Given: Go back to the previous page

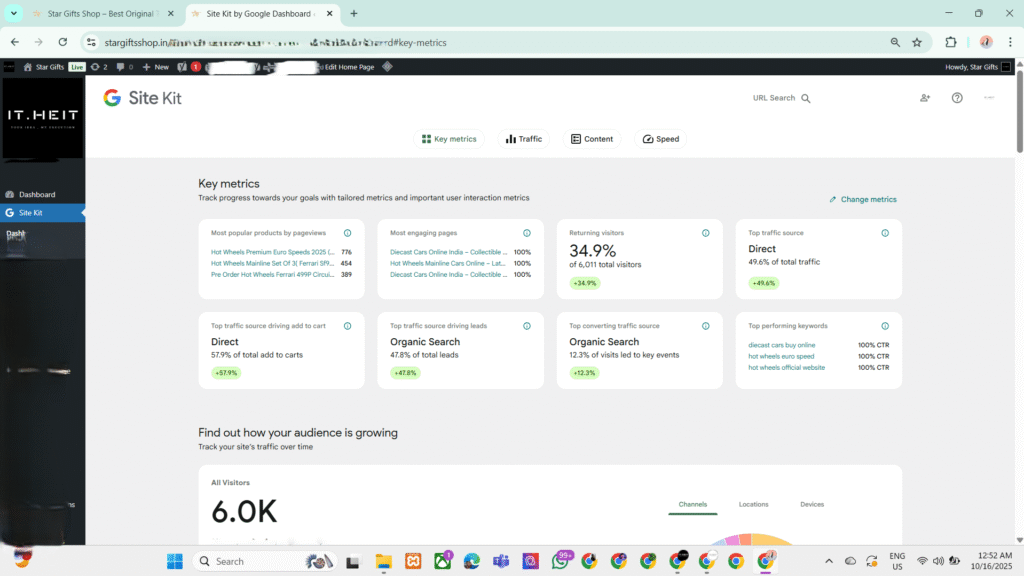Looking at the screenshot, I should tap(14, 42).
